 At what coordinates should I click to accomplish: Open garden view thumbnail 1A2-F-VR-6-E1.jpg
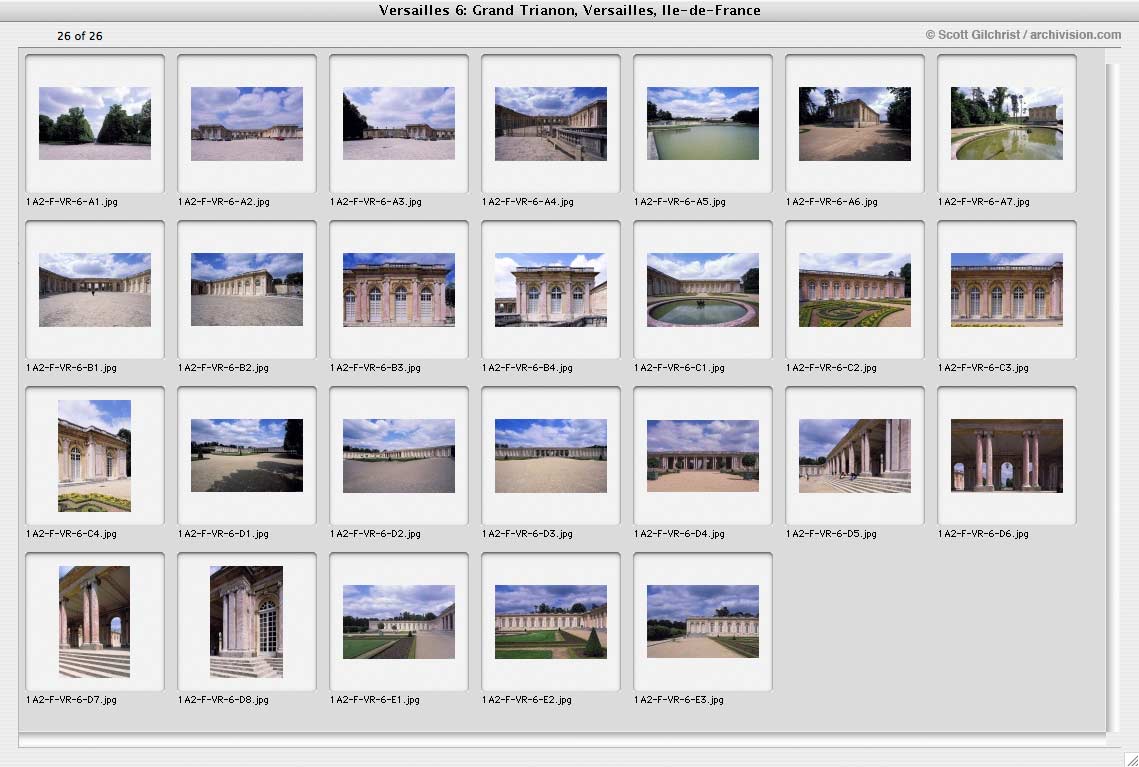point(399,622)
